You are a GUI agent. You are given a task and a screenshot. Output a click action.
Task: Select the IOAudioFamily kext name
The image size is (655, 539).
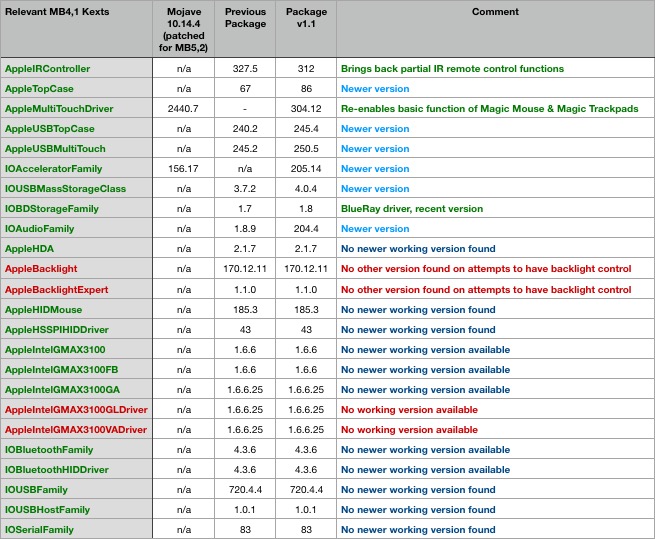click(40, 229)
